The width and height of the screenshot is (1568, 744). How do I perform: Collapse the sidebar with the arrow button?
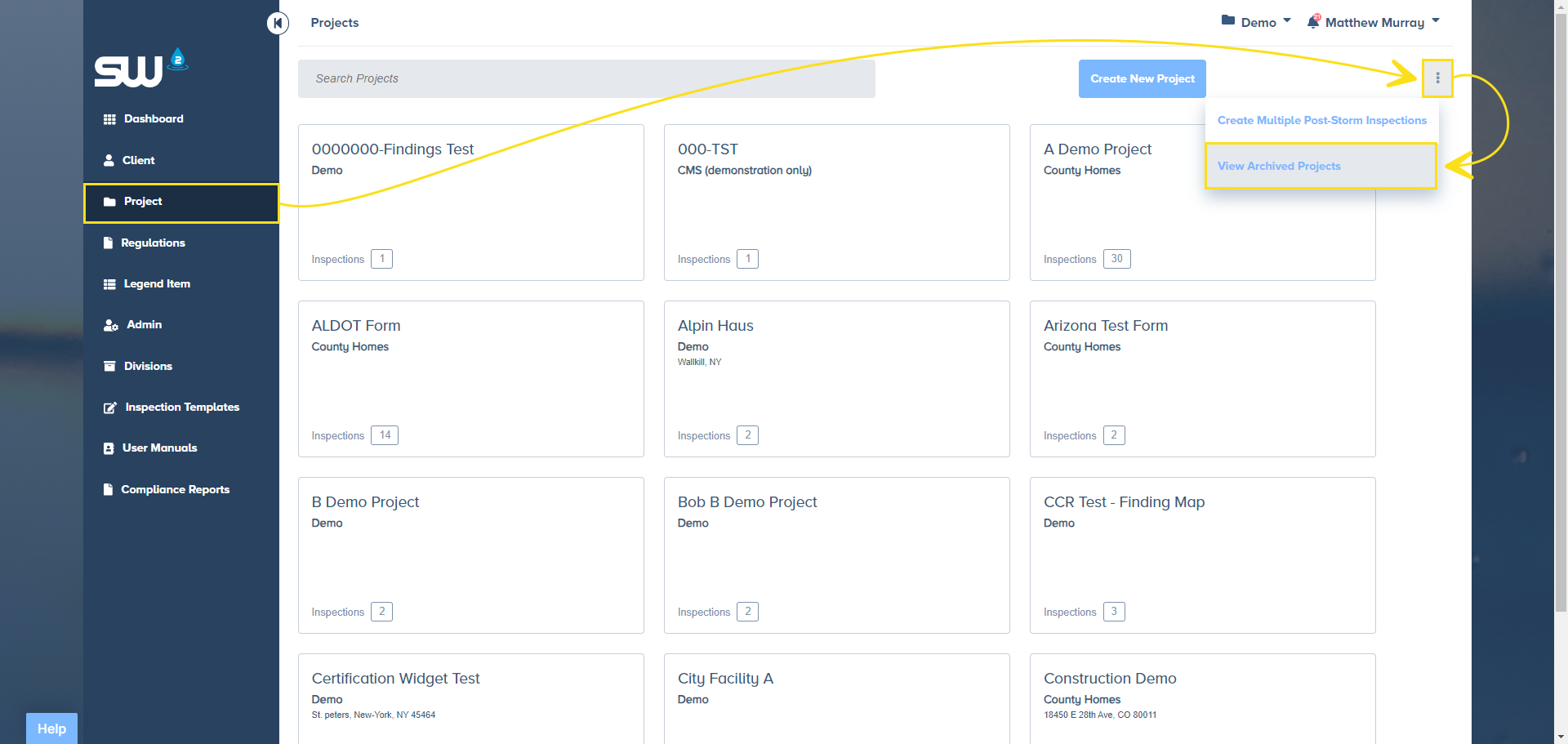[x=278, y=23]
